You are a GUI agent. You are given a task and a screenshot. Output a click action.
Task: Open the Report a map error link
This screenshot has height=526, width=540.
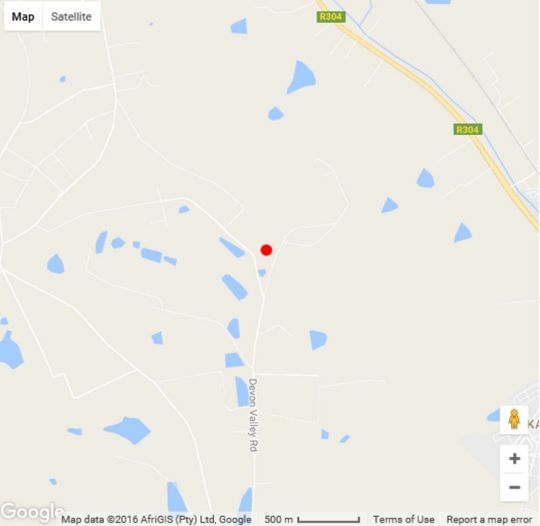489,519
